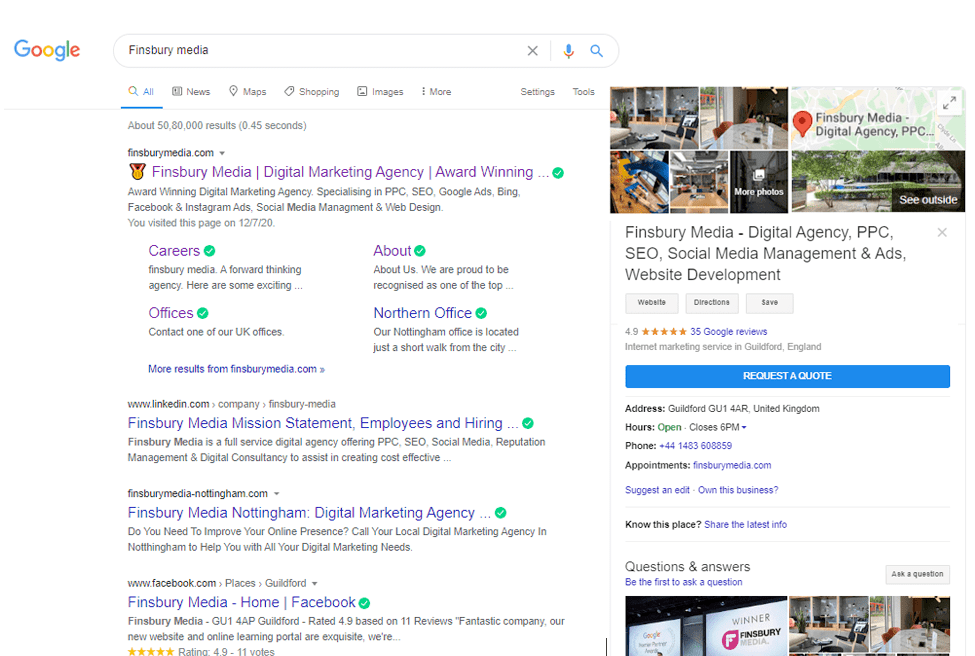Switch to the News tab
The width and height of the screenshot is (975, 656).
191,92
